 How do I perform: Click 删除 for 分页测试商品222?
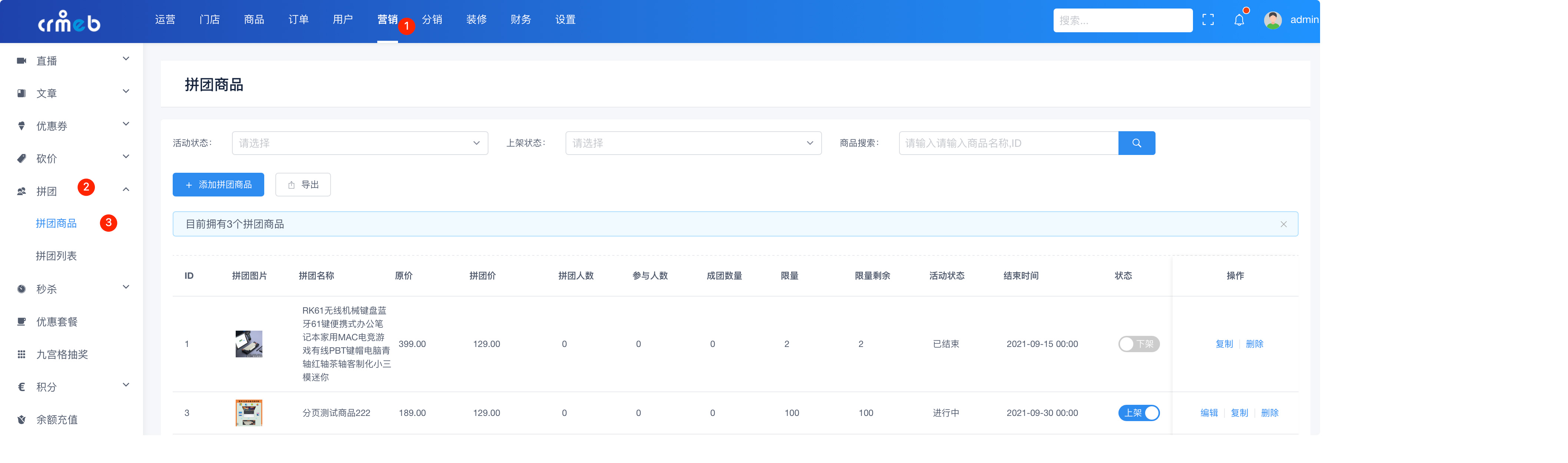click(x=1269, y=413)
